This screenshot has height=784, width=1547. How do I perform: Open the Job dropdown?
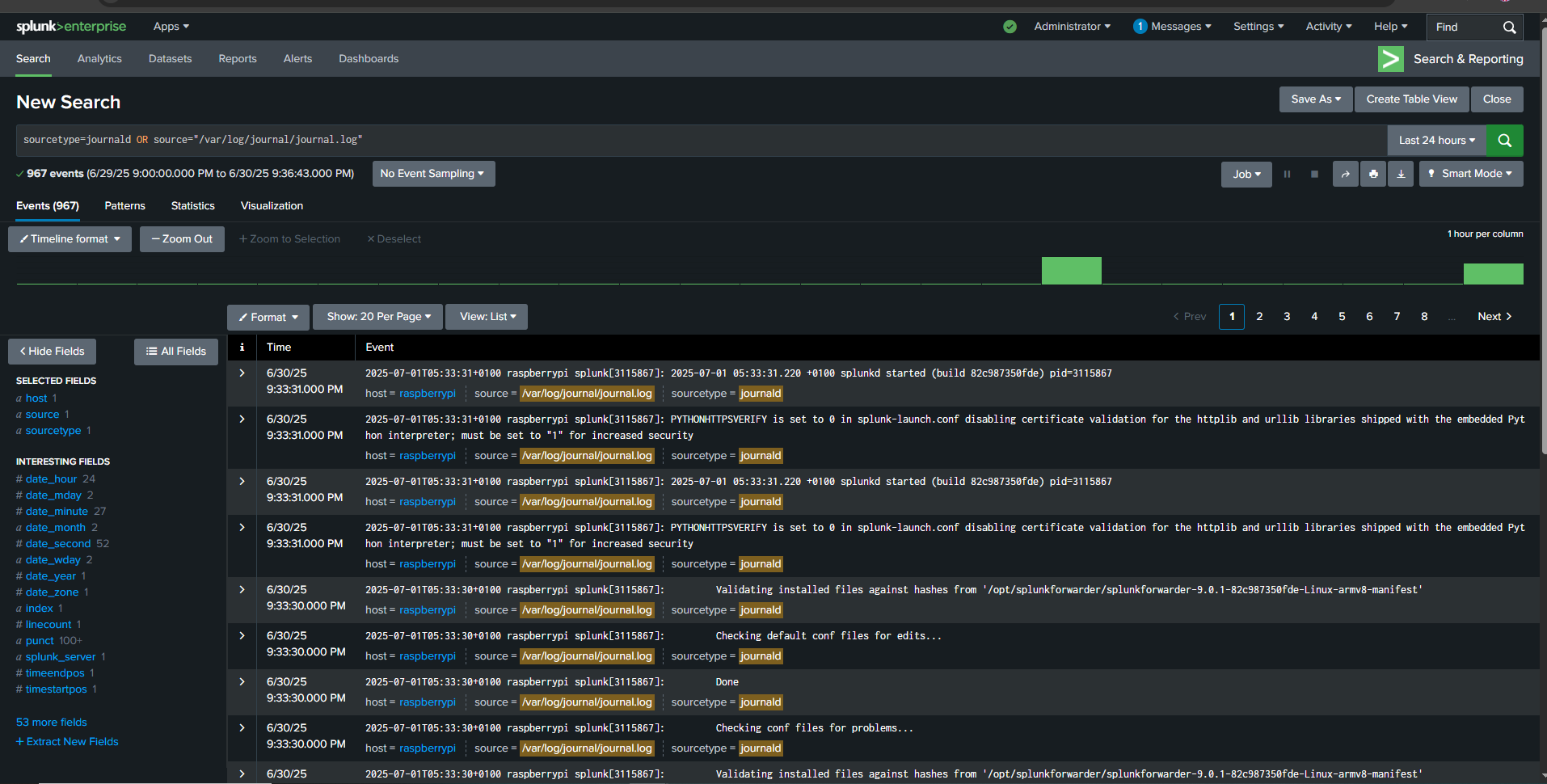[x=1246, y=174]
